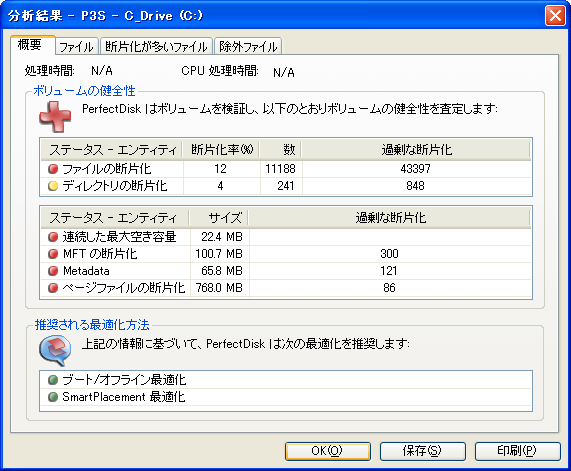Click the 保存(S) button

(x=422, y=451)
